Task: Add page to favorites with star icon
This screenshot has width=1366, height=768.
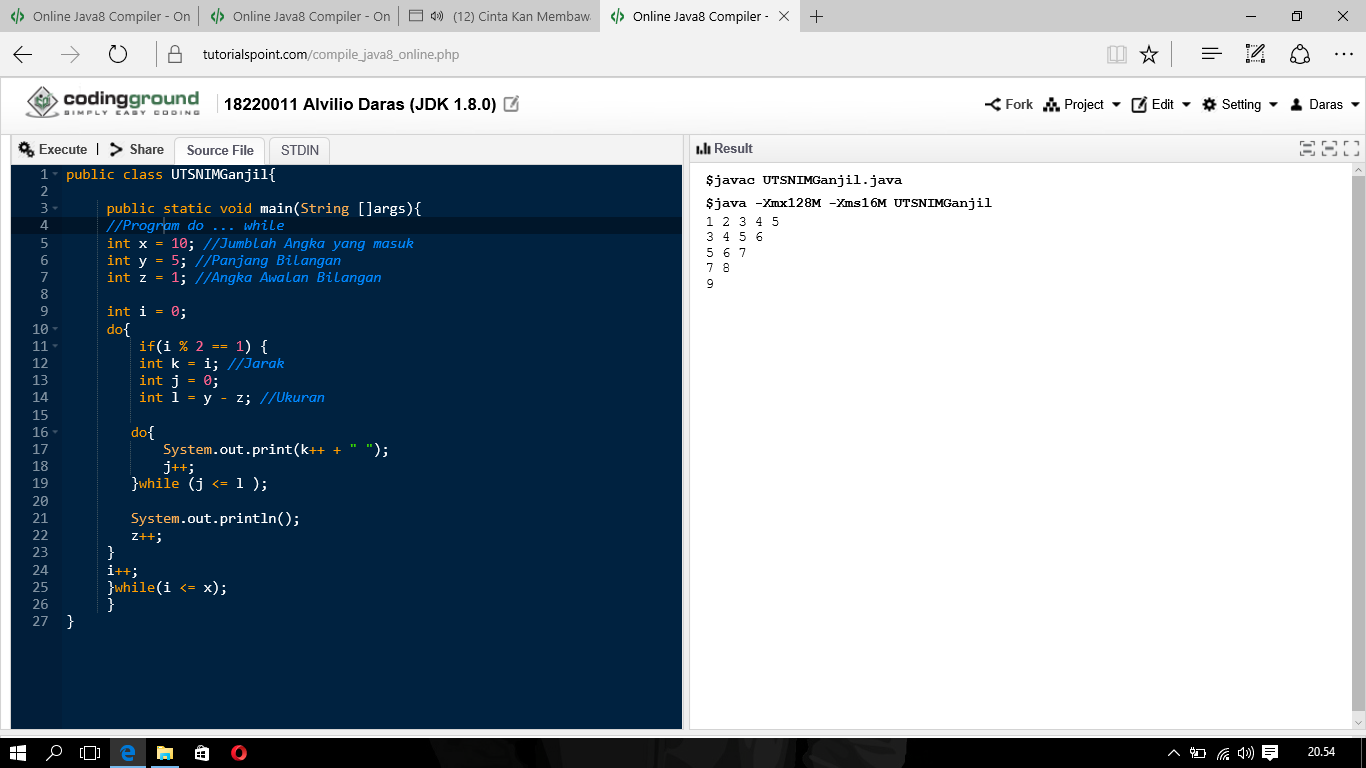Action: (1149, 54)
